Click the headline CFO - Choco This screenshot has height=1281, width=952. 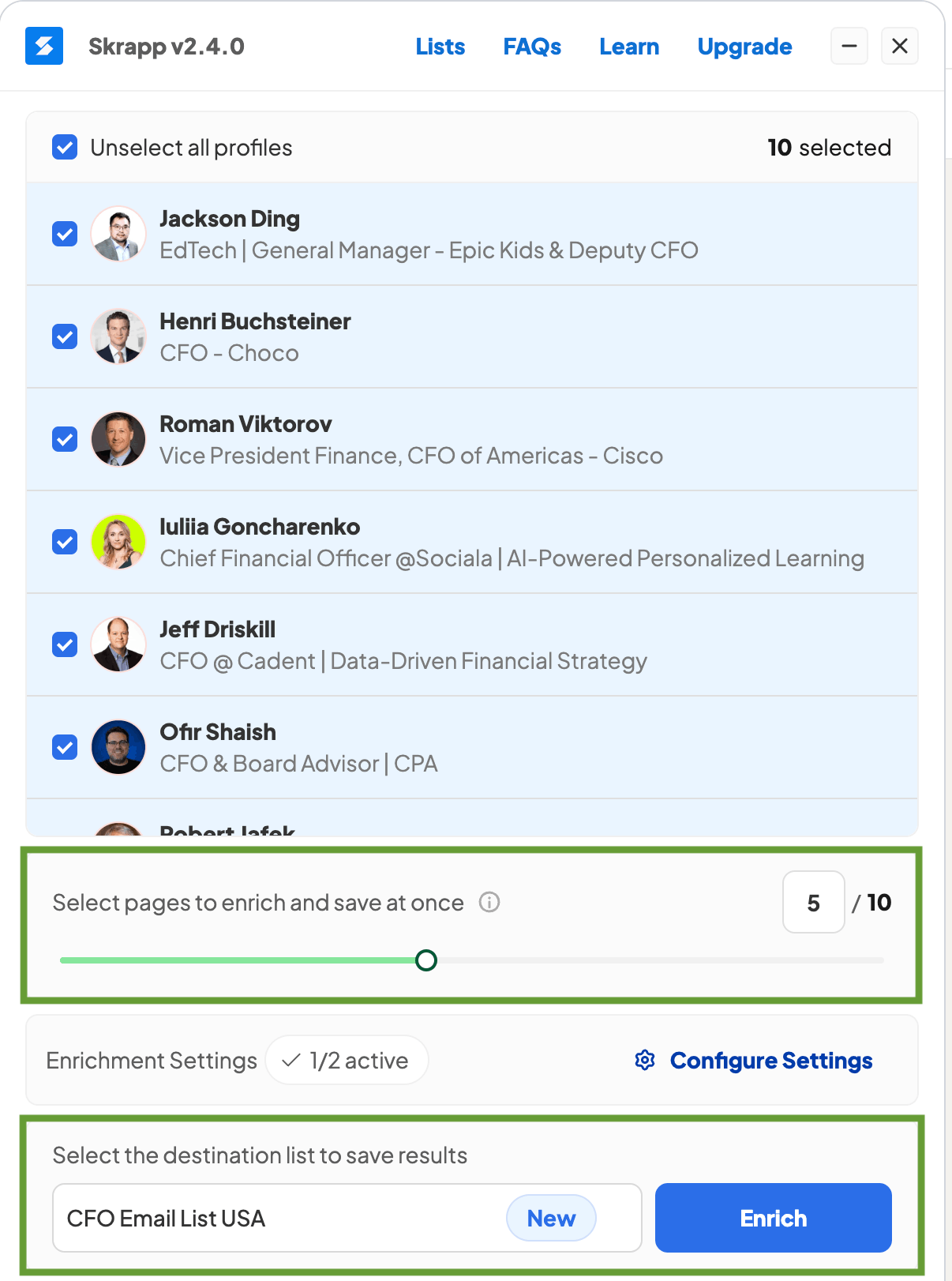[x=230, y=353]
